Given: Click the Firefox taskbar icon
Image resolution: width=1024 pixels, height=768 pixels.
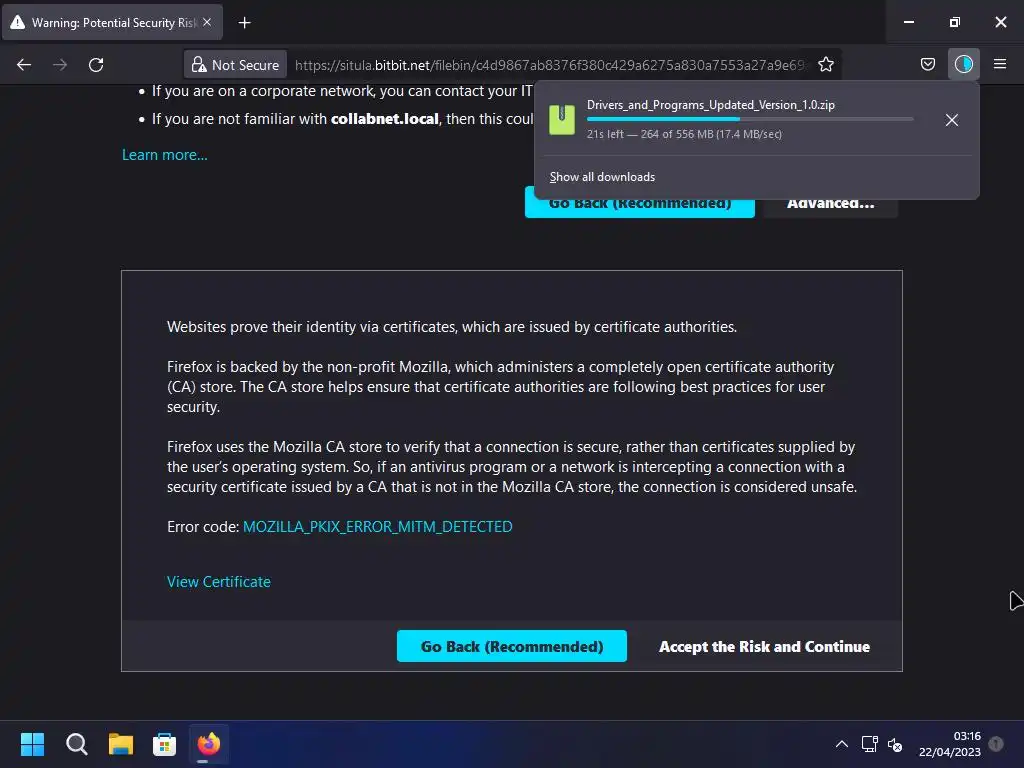Looking at the screenshot, I should [x=208, y=744].
